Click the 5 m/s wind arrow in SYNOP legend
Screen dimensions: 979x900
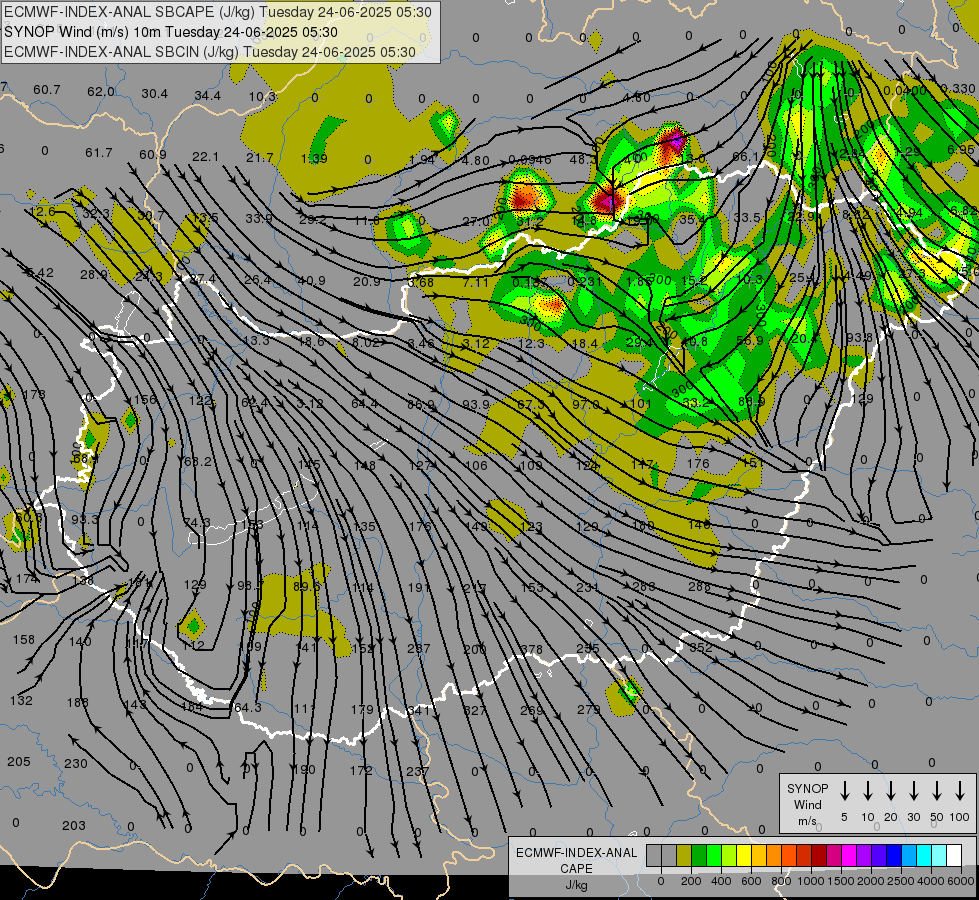(x=845, y=791)
